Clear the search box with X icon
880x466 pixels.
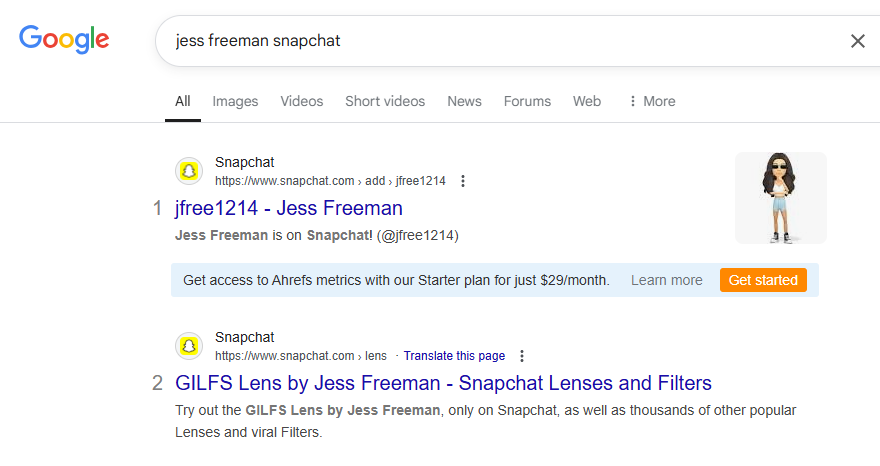857,41
